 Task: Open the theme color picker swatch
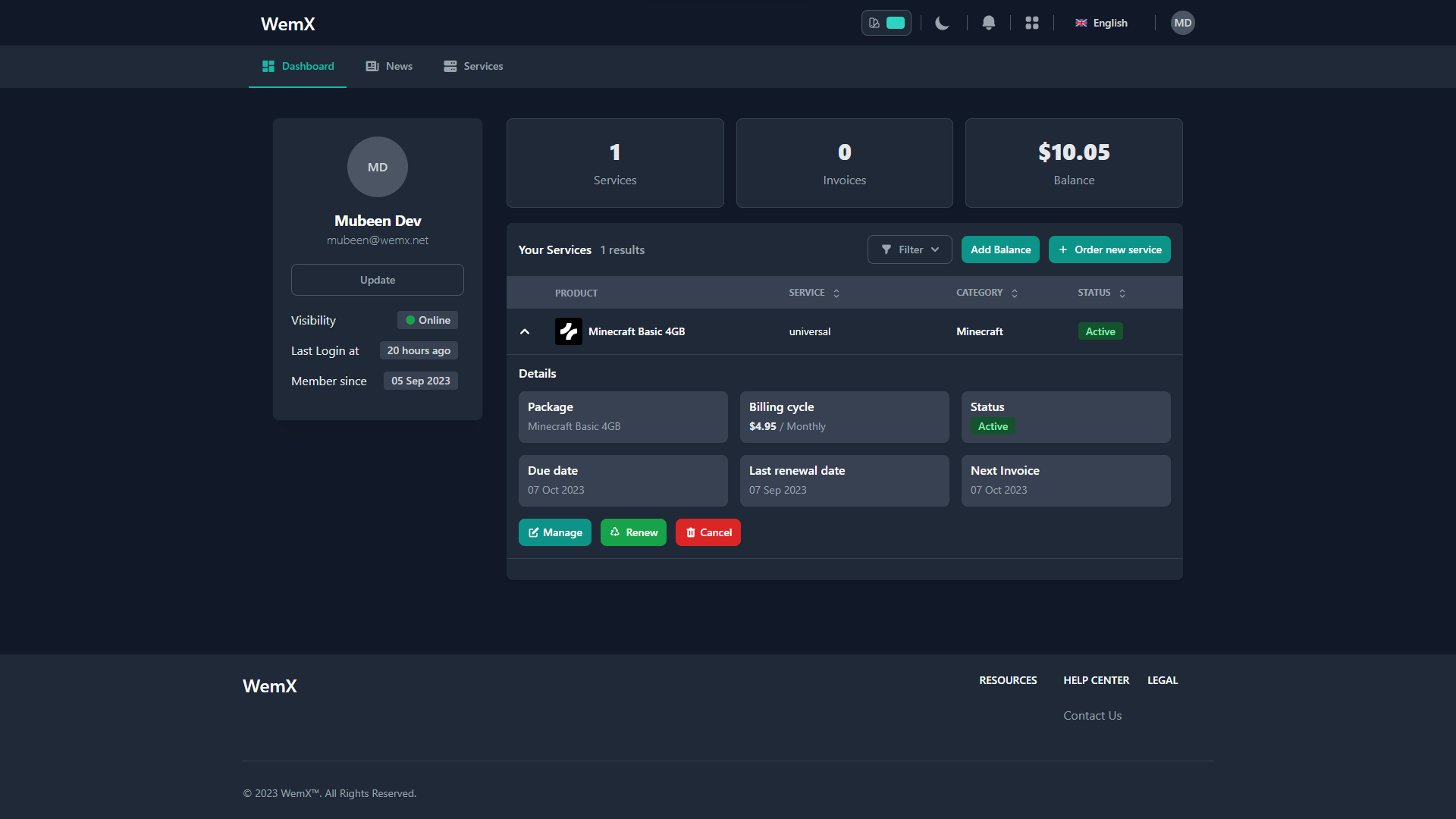[896, 23]
